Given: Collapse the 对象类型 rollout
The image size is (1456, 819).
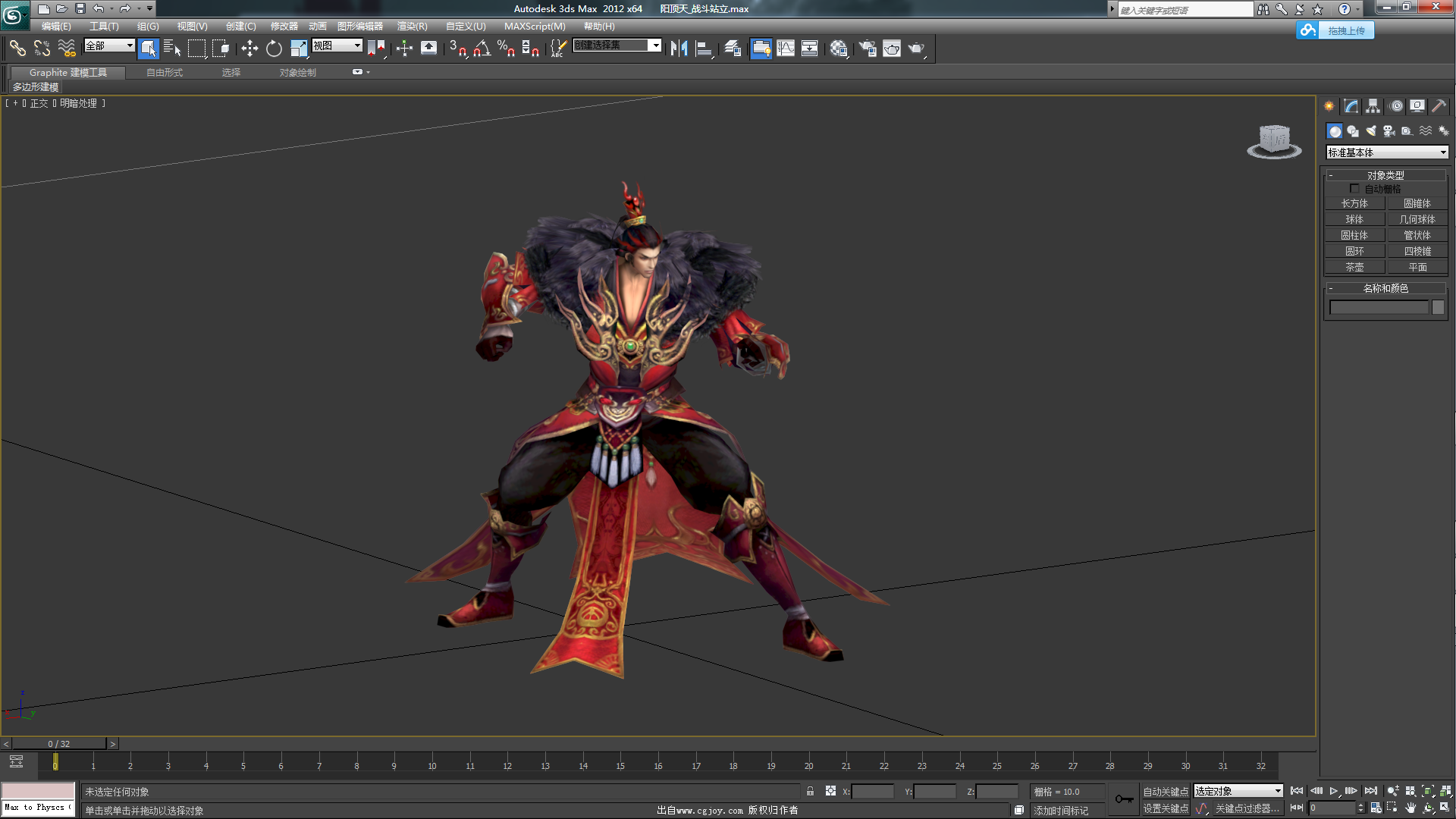Looking at the screenshot, I should coord(1385,175).
